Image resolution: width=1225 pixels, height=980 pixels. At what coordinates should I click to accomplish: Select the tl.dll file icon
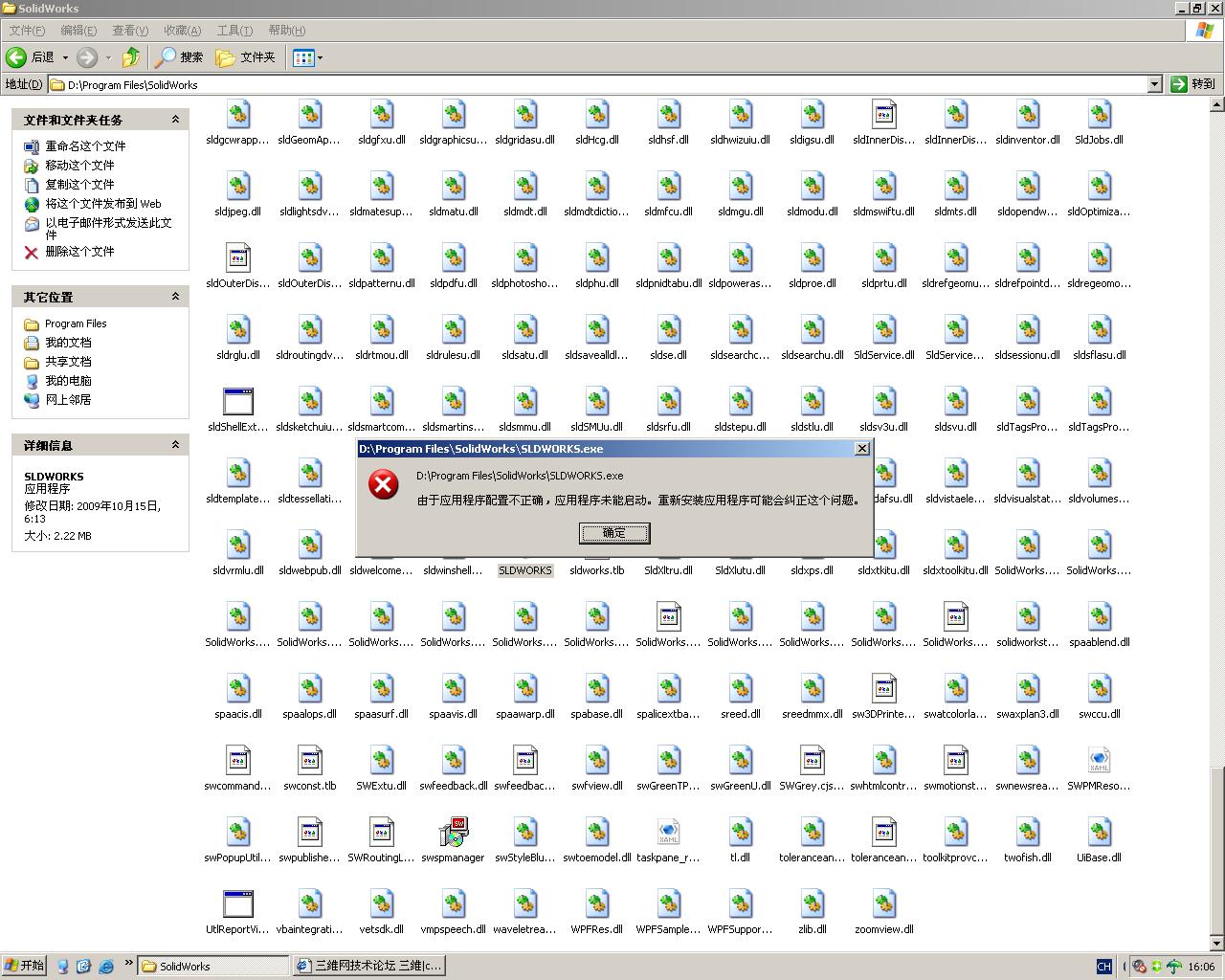click(741, 833)
